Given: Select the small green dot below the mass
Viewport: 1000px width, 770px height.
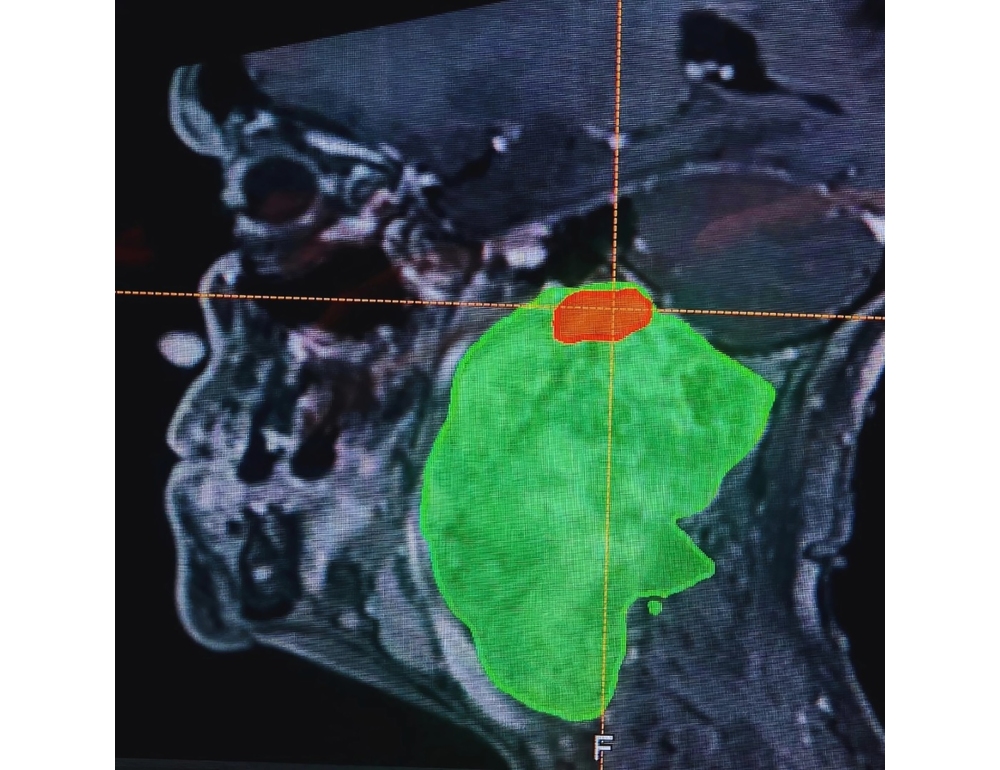Looking at the screenshot, I should click(654, 607).
